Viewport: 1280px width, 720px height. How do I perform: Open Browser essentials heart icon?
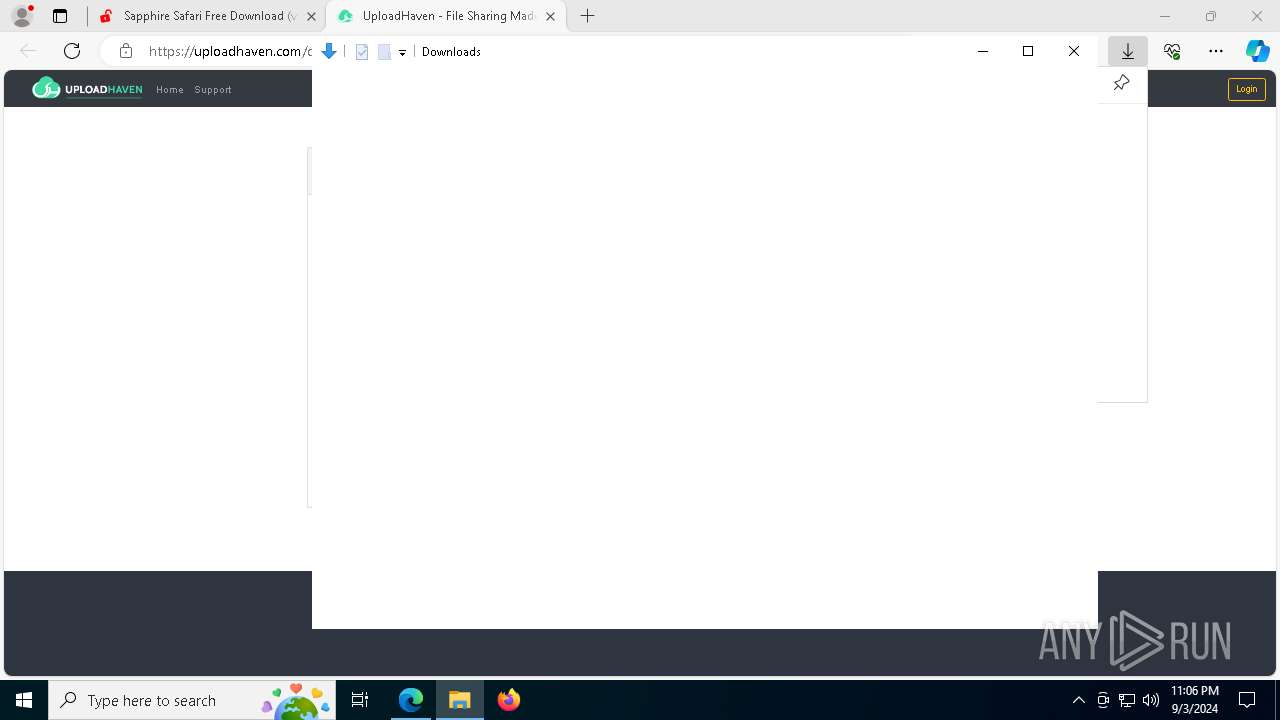(1172, 51)
